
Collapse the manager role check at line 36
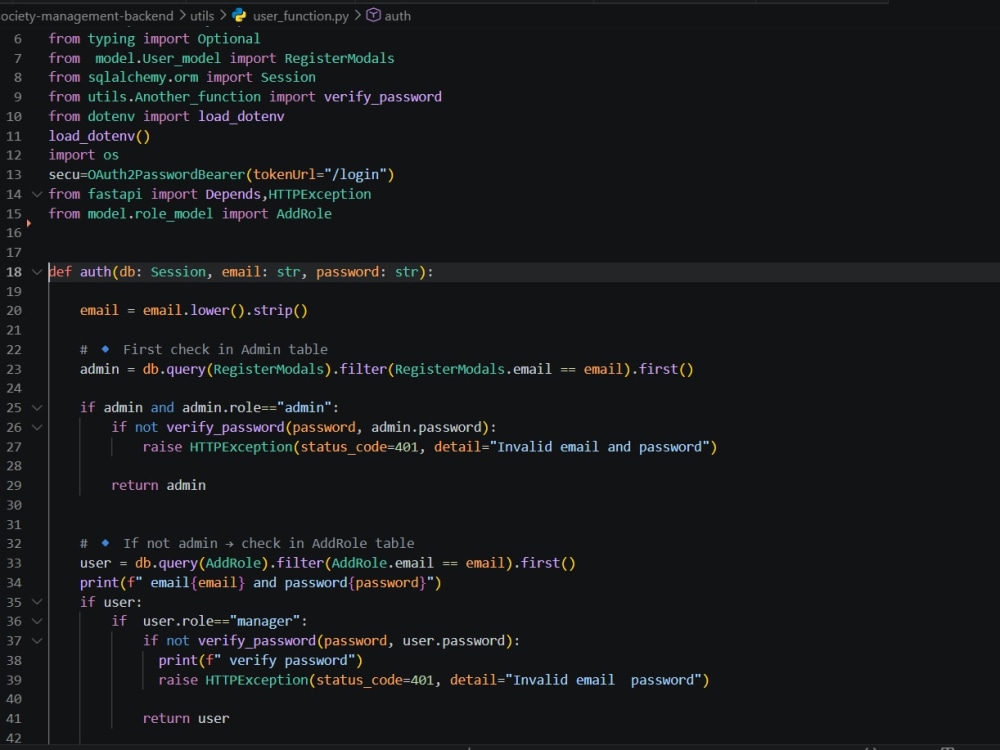tap(37, 621)
